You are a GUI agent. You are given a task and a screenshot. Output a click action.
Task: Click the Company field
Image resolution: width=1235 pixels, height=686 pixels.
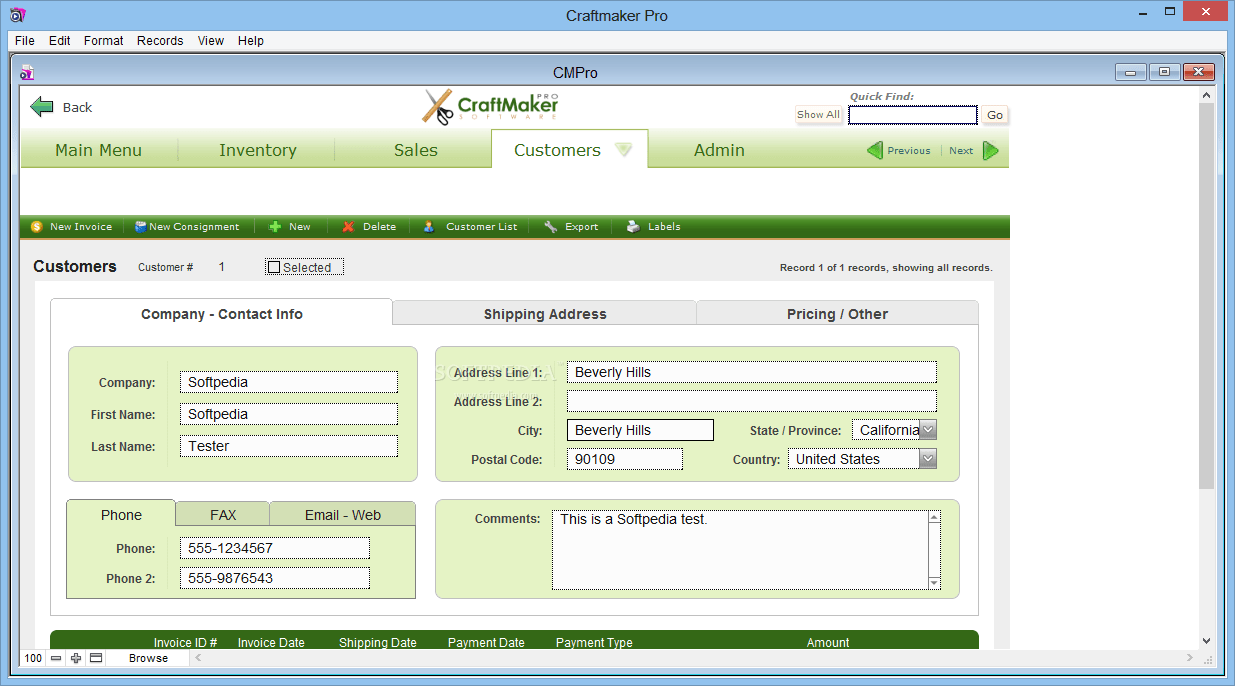289,382
